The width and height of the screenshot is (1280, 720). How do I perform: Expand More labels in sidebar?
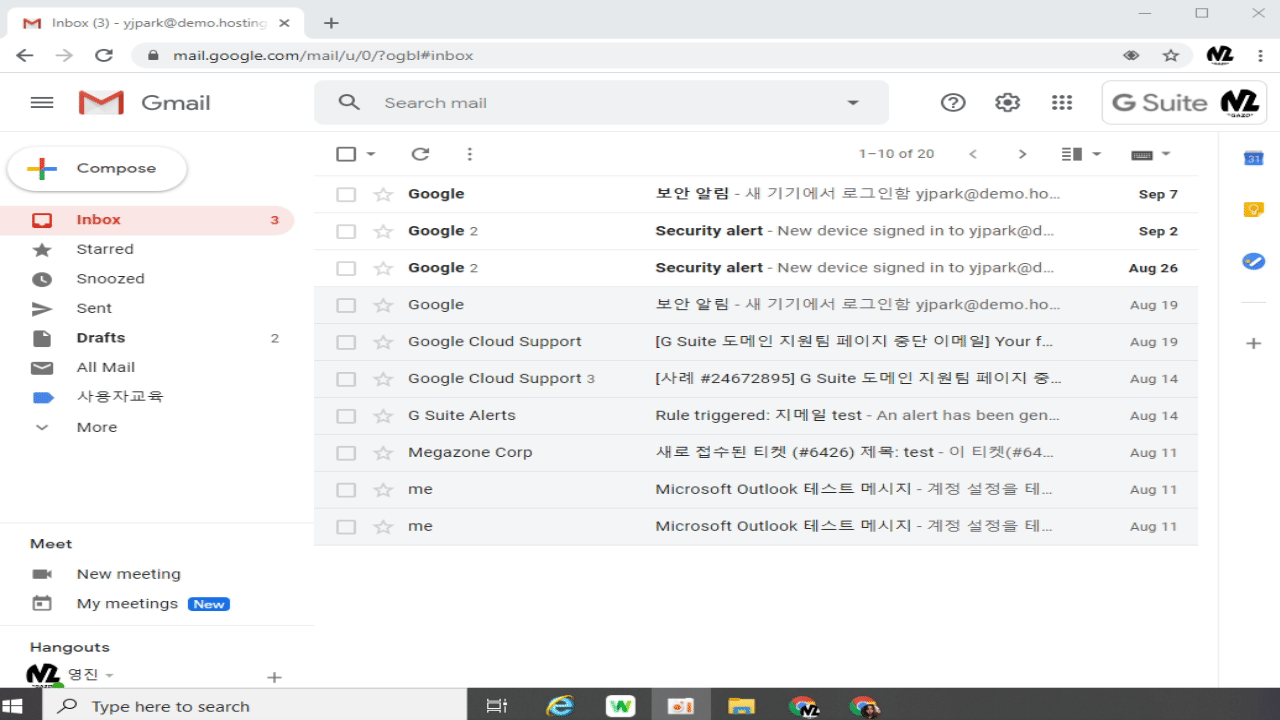point(97,427)
